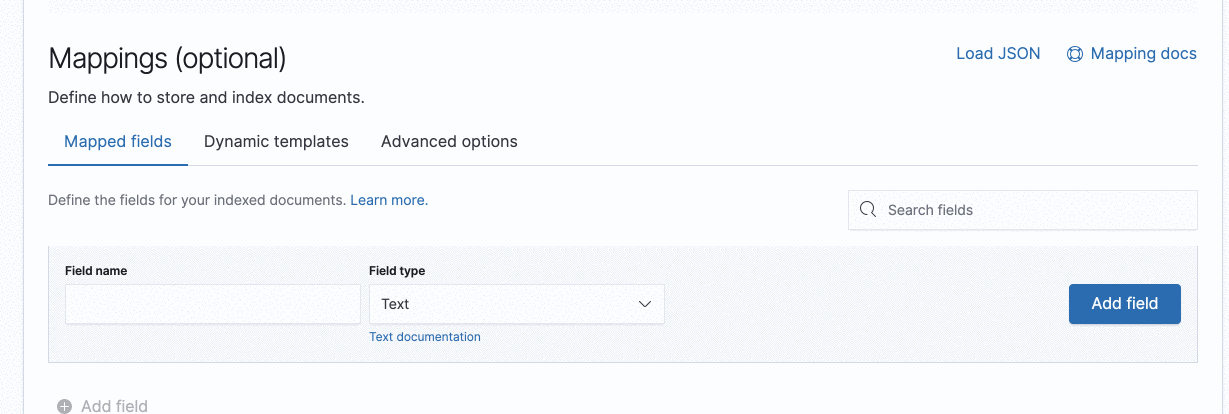Click the Mappings (optional) heading
The width and height of the screenshot is (1229, 414).
pyautogui.click(x=167, y=58)
